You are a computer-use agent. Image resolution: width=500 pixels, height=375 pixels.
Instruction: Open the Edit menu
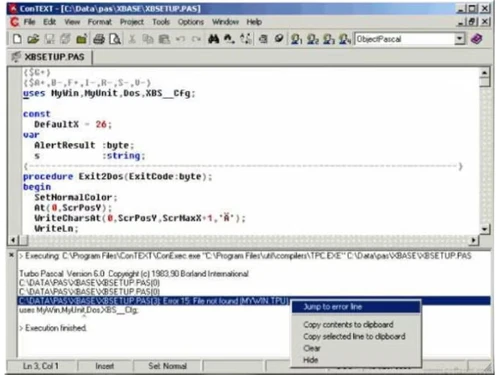[x=49, y=22]
